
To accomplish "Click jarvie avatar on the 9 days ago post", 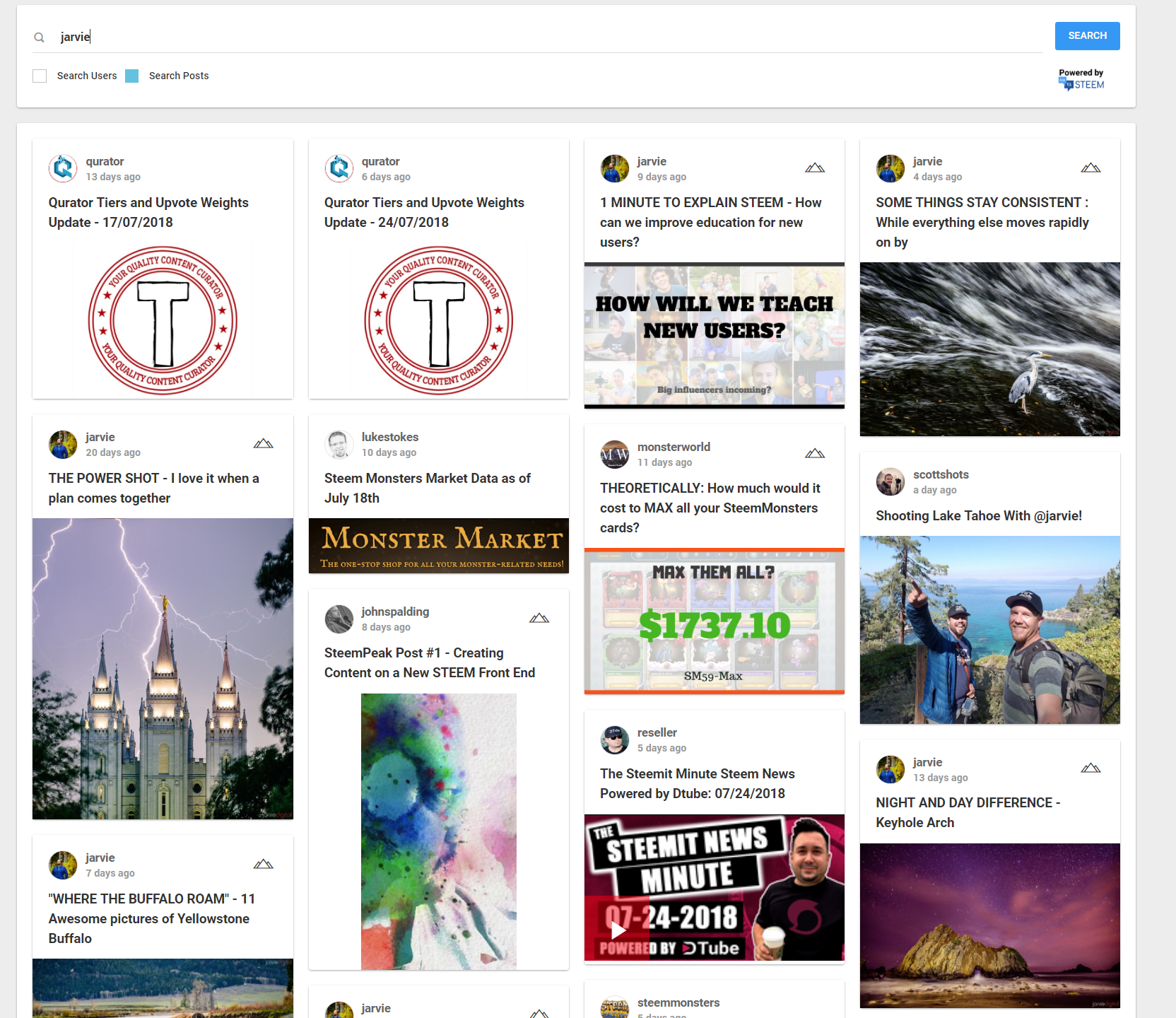I will pyautogui.click(x=614, y=168).
